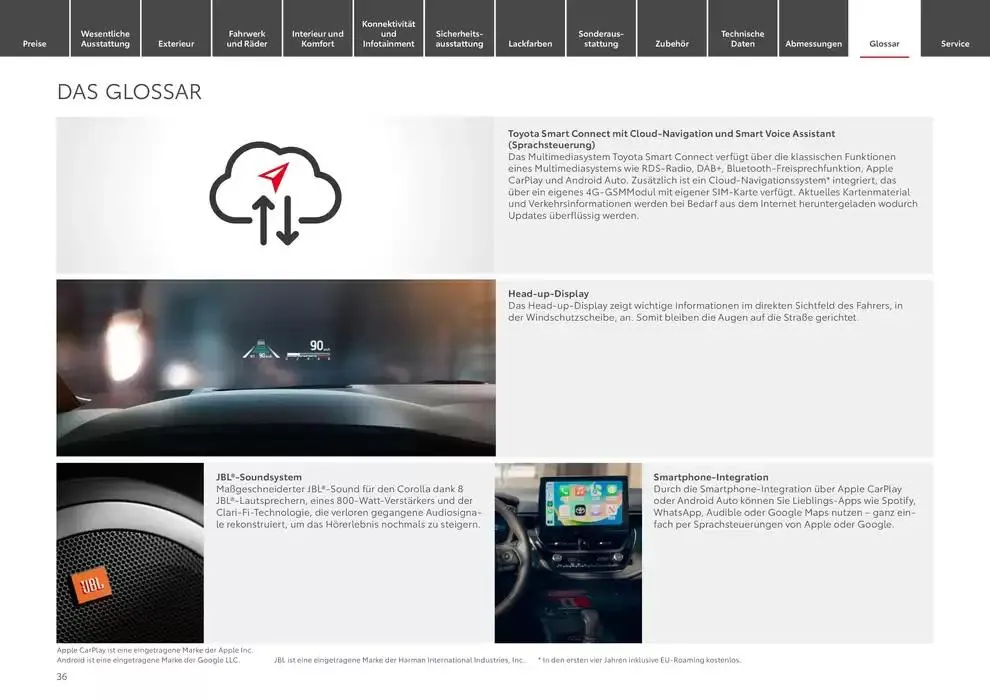Switch to the Wesentliche Ausstattung tab
Image resolution: width=990 pixels, height=700 pixels.
pos(105,39)
